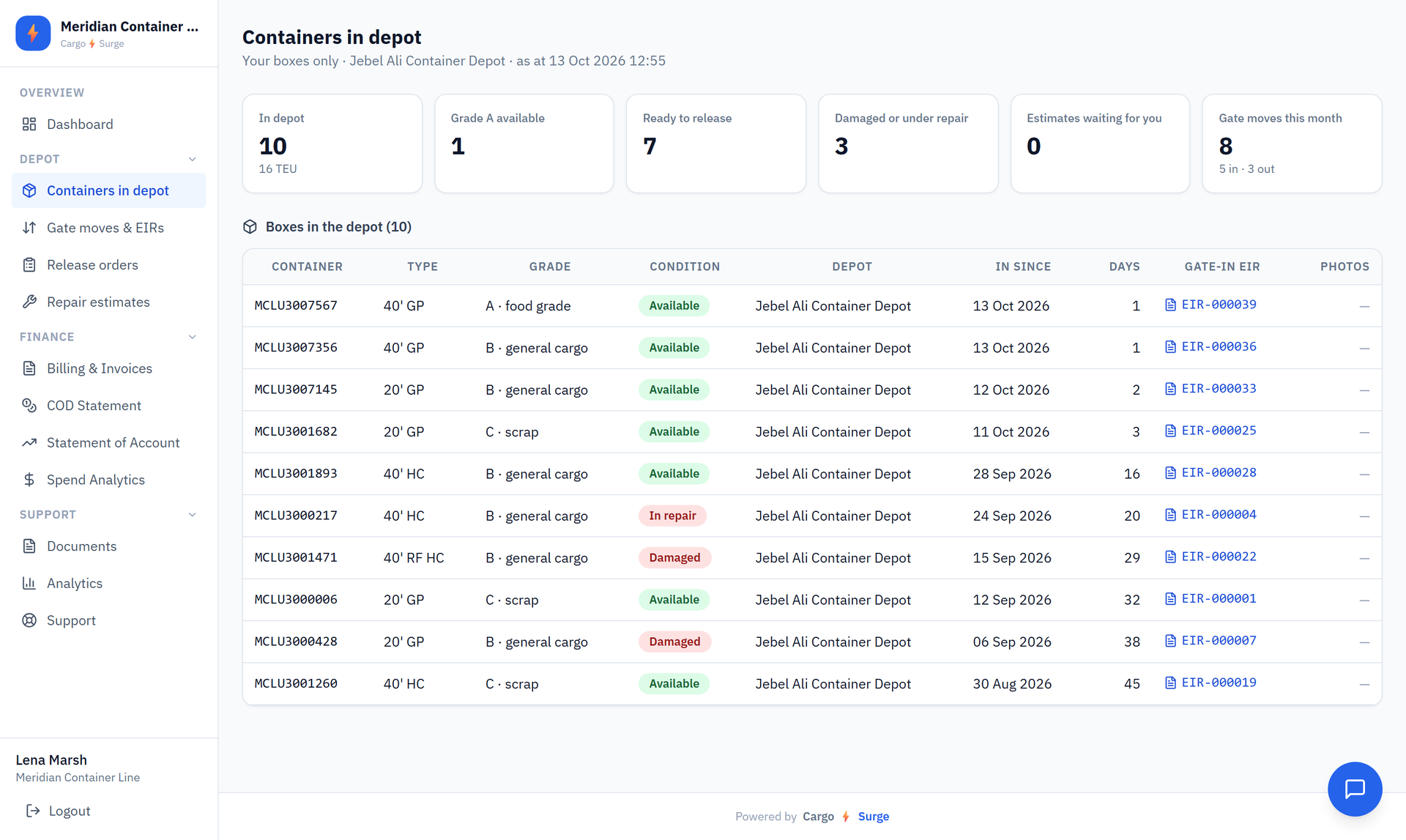Click the Logout arrow icon

click(x=33, y=811)
